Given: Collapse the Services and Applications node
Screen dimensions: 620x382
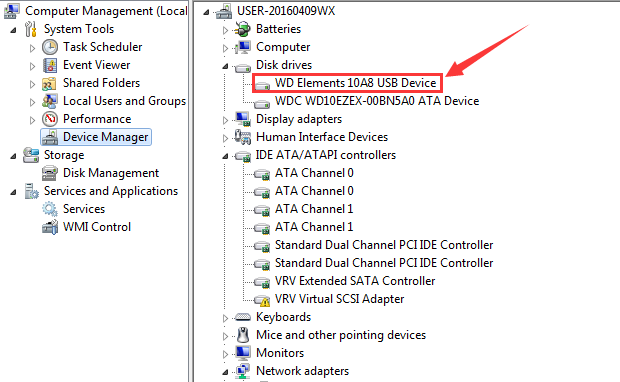Looking at the screenshot, I should 13,192.
